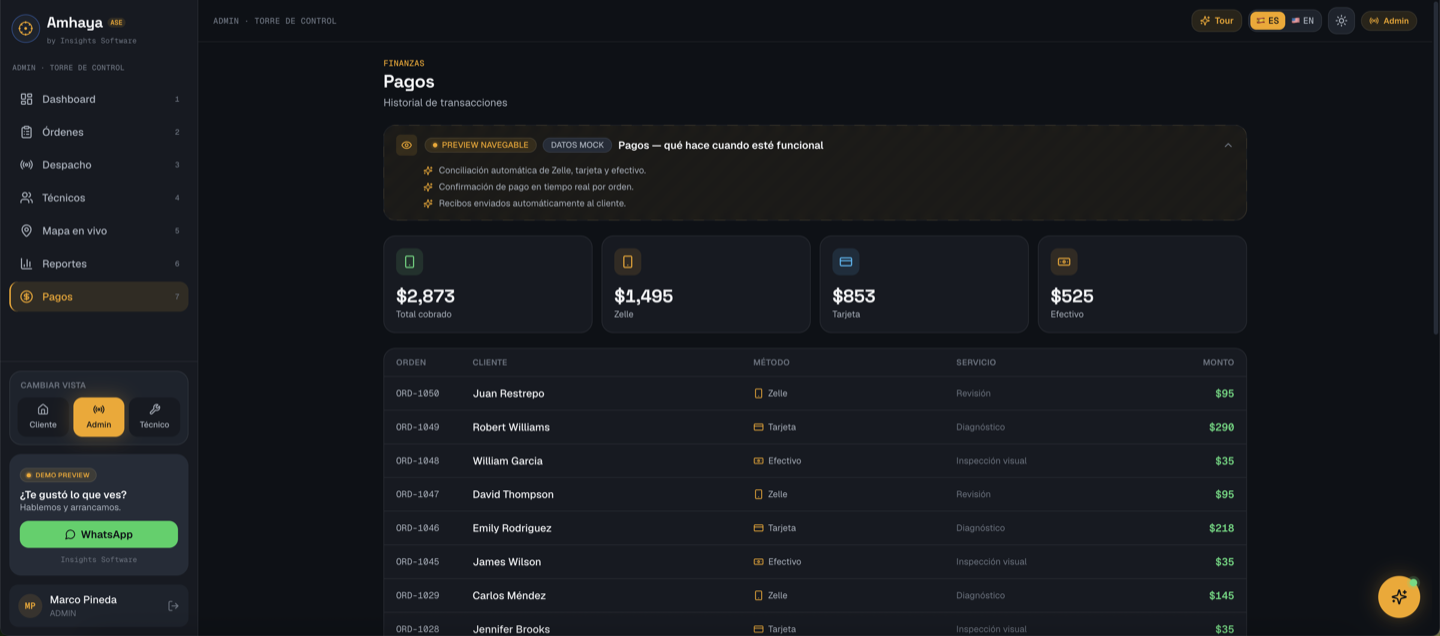
Task: Collapse the preview banner chevron
Action: point(1228,145)
